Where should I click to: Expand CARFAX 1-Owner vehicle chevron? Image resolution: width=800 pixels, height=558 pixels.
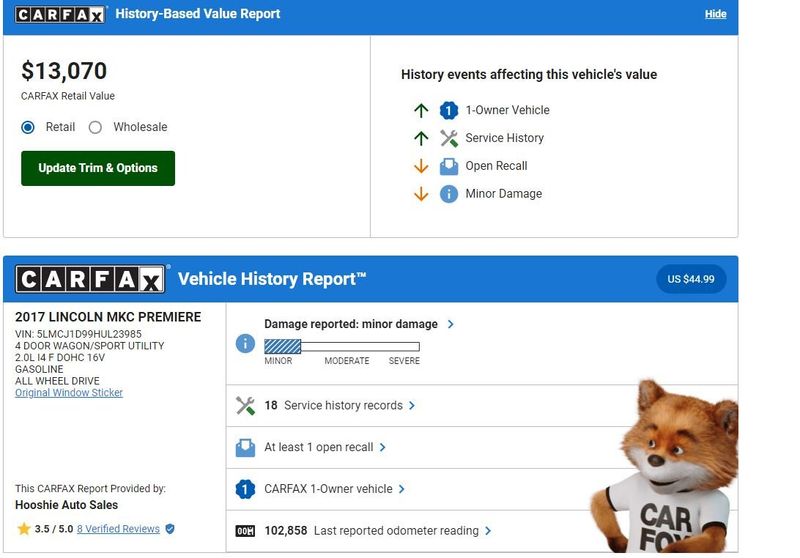pos(402,489)
